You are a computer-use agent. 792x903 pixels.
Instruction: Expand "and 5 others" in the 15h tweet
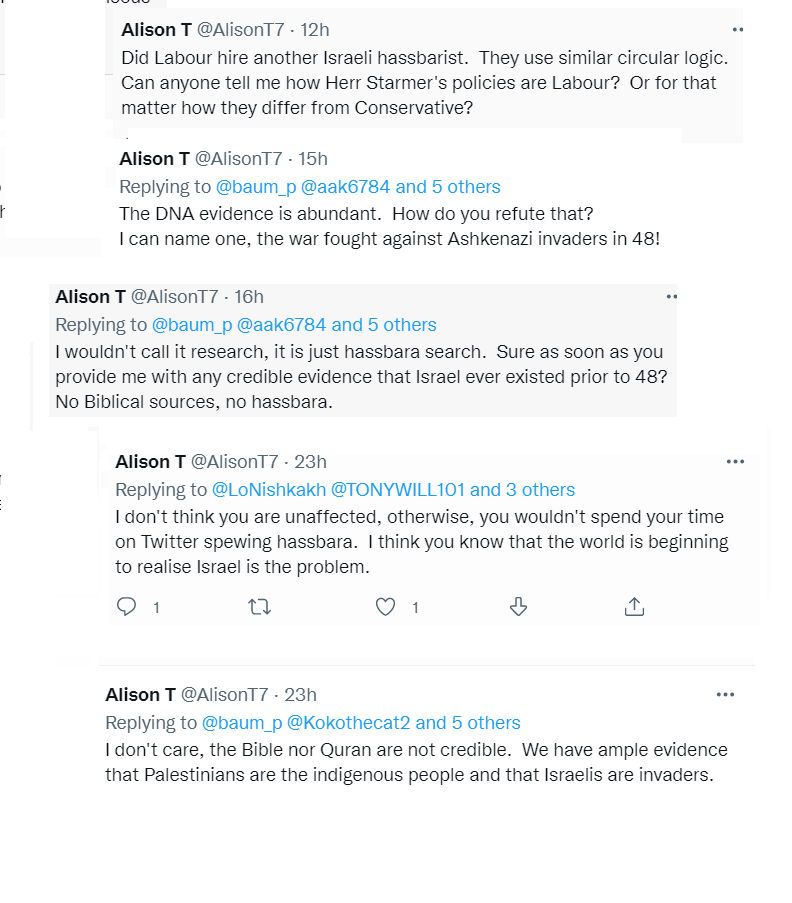448,187
